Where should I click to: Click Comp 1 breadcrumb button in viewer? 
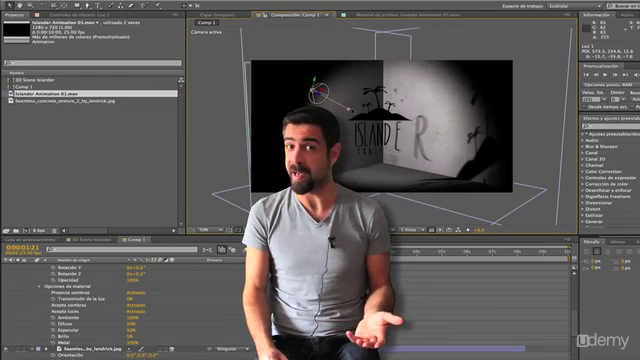point(207,23)
